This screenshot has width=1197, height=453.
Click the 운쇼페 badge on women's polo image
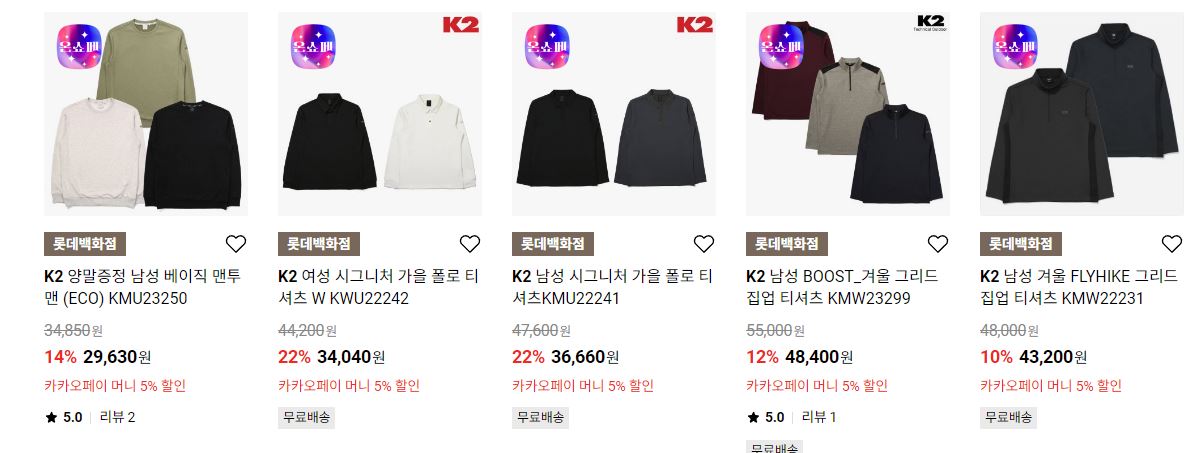click(x=313, y=47)
